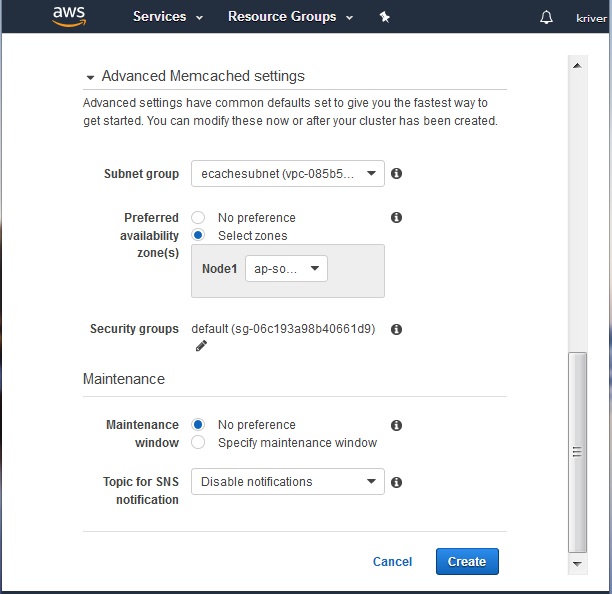Screen dimensions: 612x594
Task: Open the Subnet group dropdown
Action: point(287,174)
